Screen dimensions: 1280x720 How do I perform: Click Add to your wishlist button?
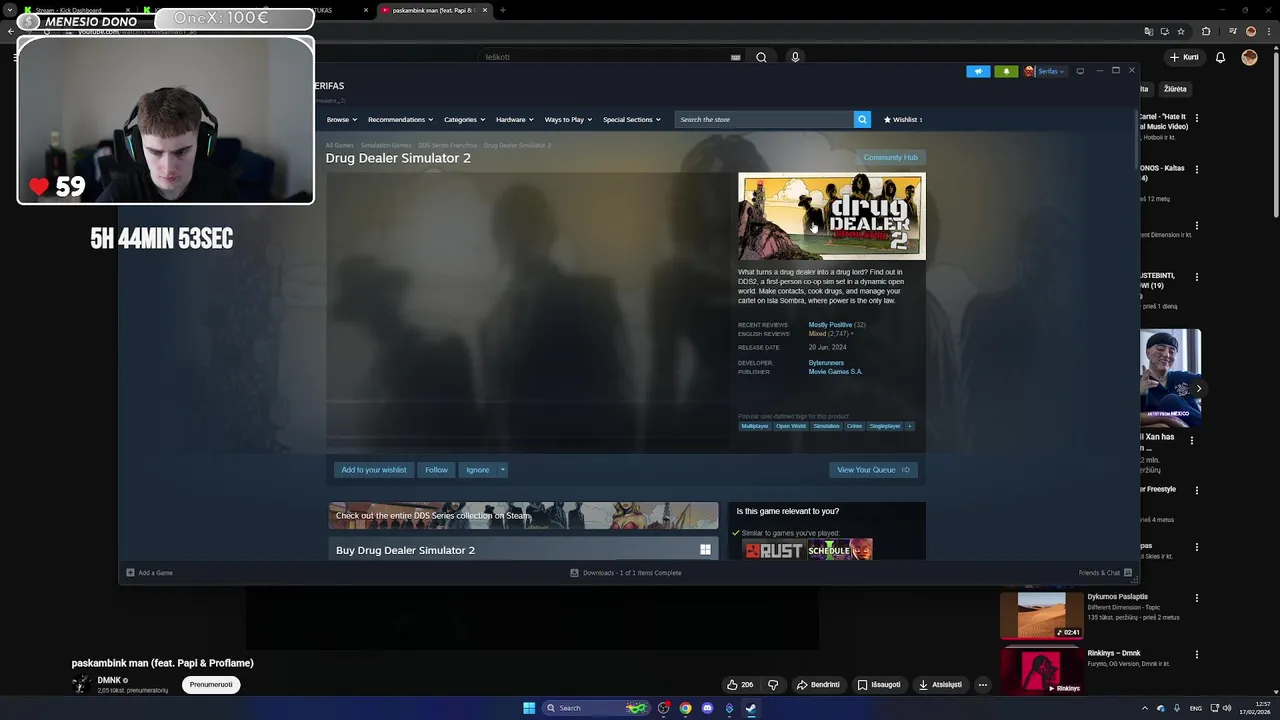(x=374, y=470)
